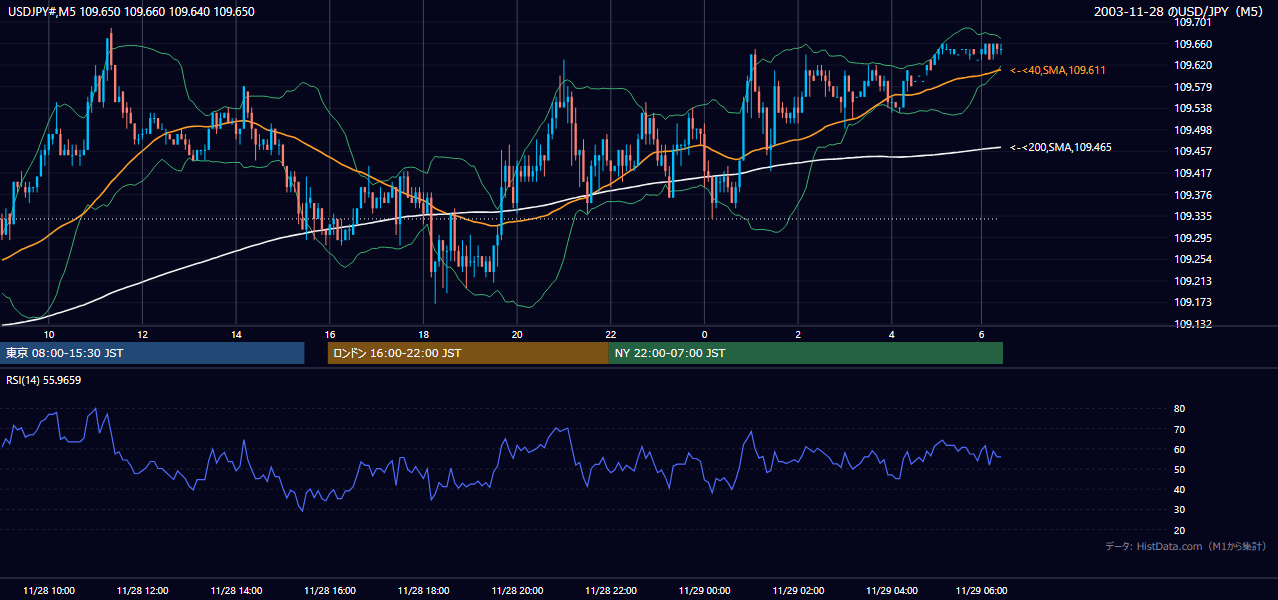Select the 40 SMA 109.611 label

coord(1058,70)
